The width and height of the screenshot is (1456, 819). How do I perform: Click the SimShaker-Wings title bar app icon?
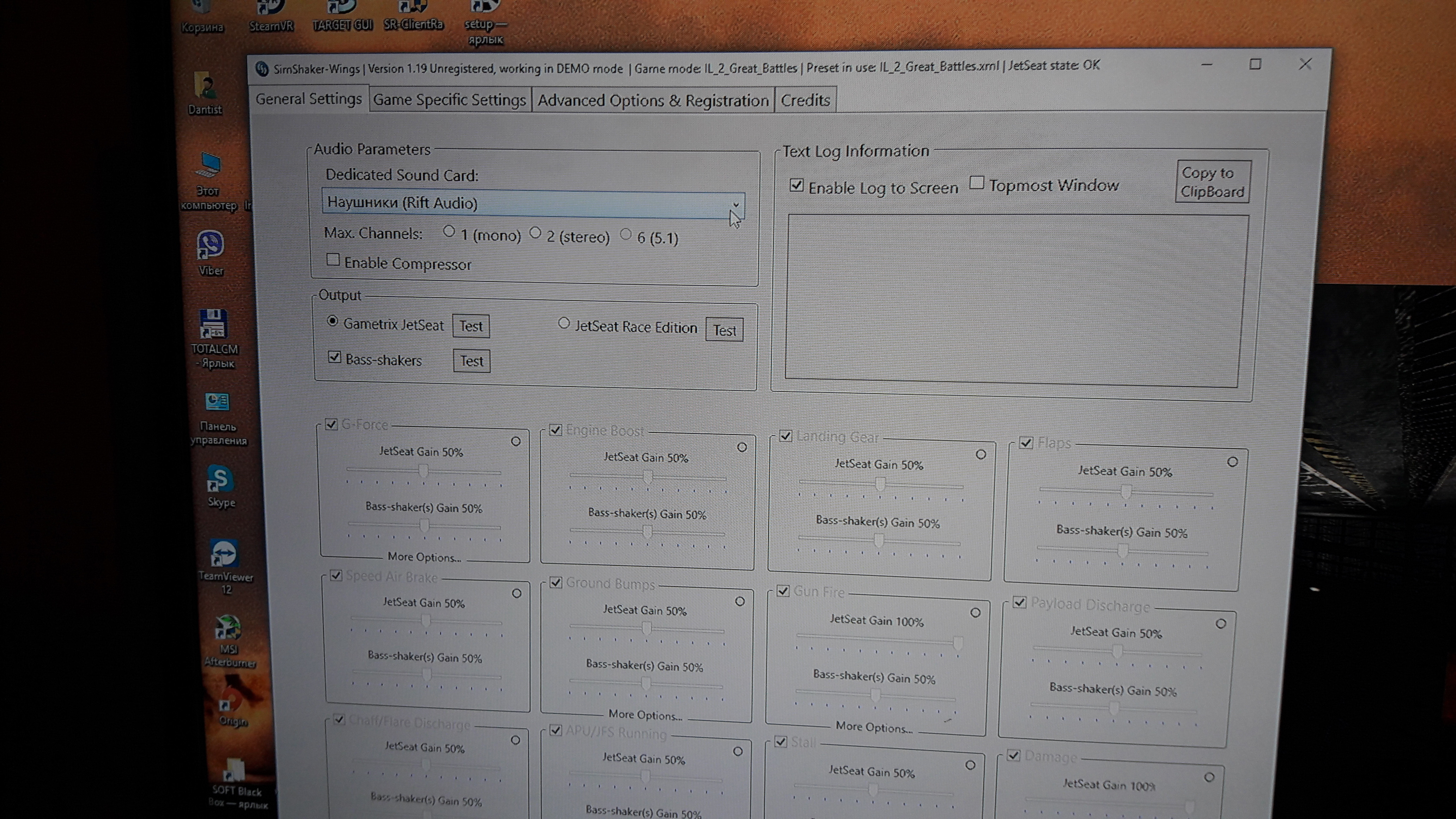261,69
